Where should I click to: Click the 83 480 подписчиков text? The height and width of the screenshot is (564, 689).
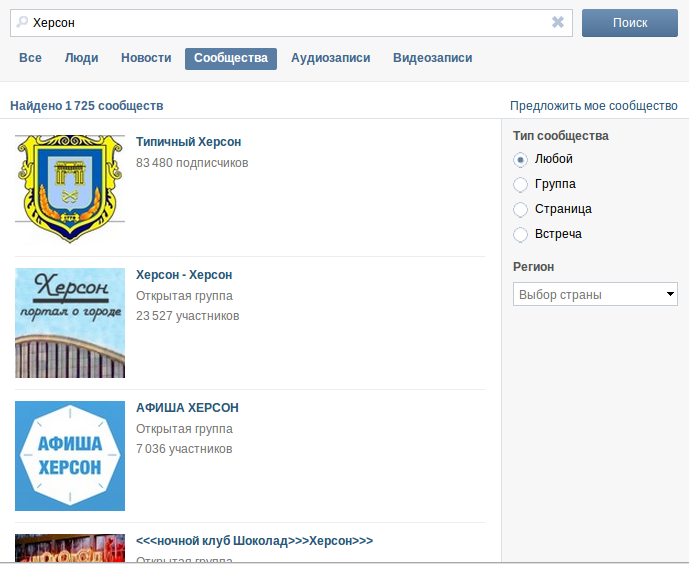coord(192,163)
